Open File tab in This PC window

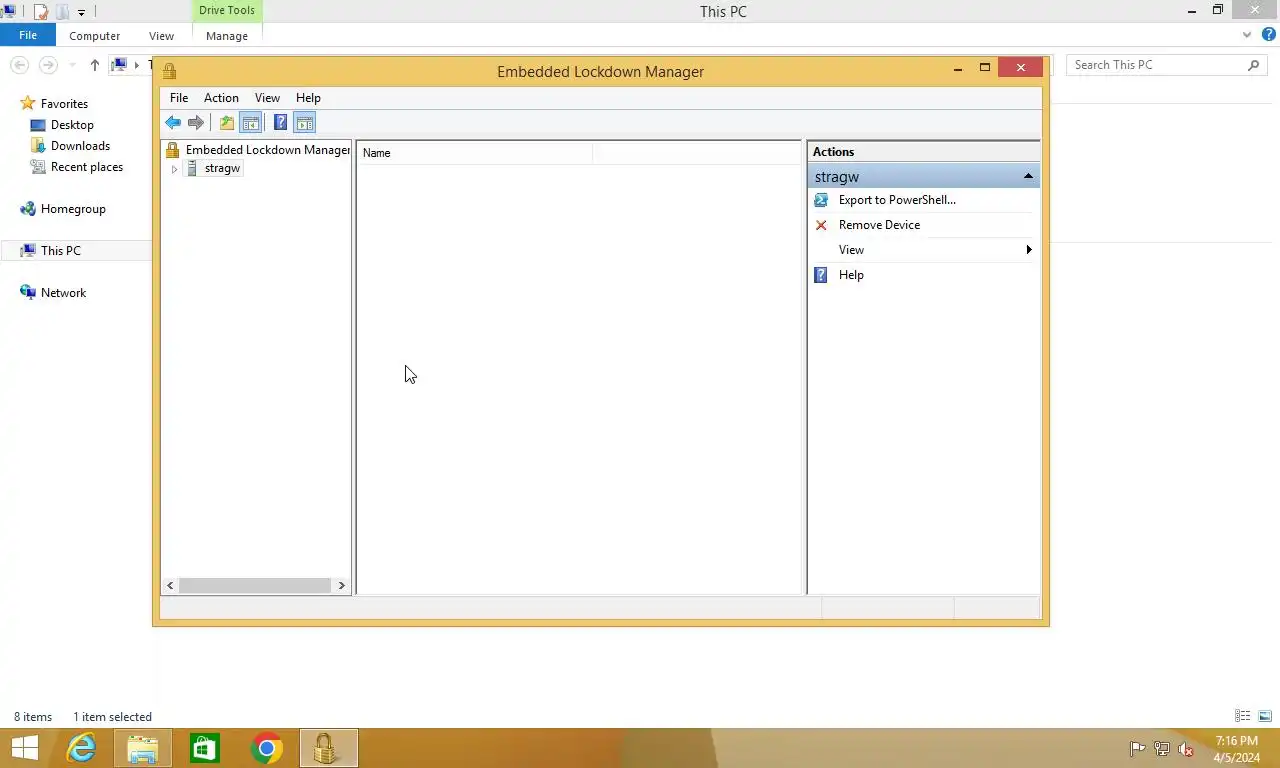[28, 35]
